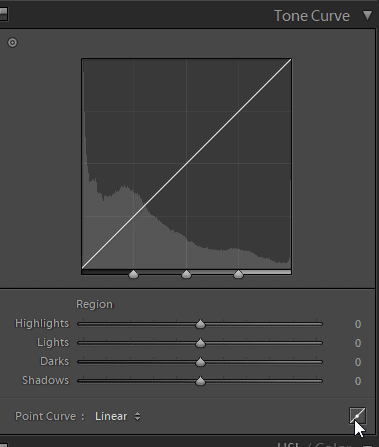Click the Shadows value field
This screenshot has width=379, height=447.
coord(358,381)
